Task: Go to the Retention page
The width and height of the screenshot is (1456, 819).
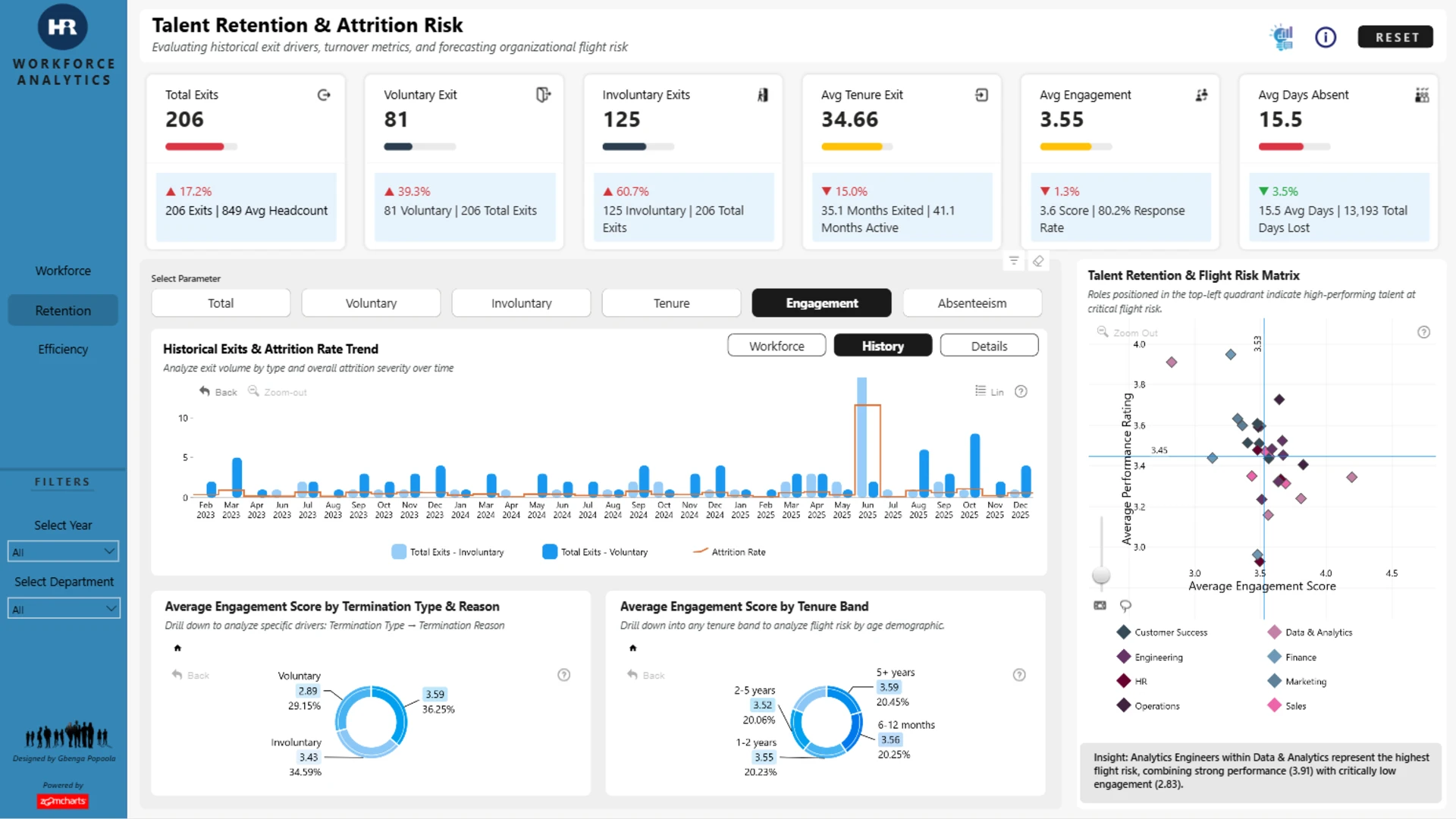Action: [63, 310]
